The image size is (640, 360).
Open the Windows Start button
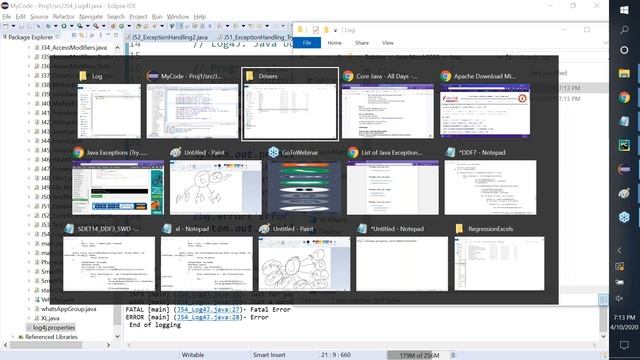(x=624, y=10)
